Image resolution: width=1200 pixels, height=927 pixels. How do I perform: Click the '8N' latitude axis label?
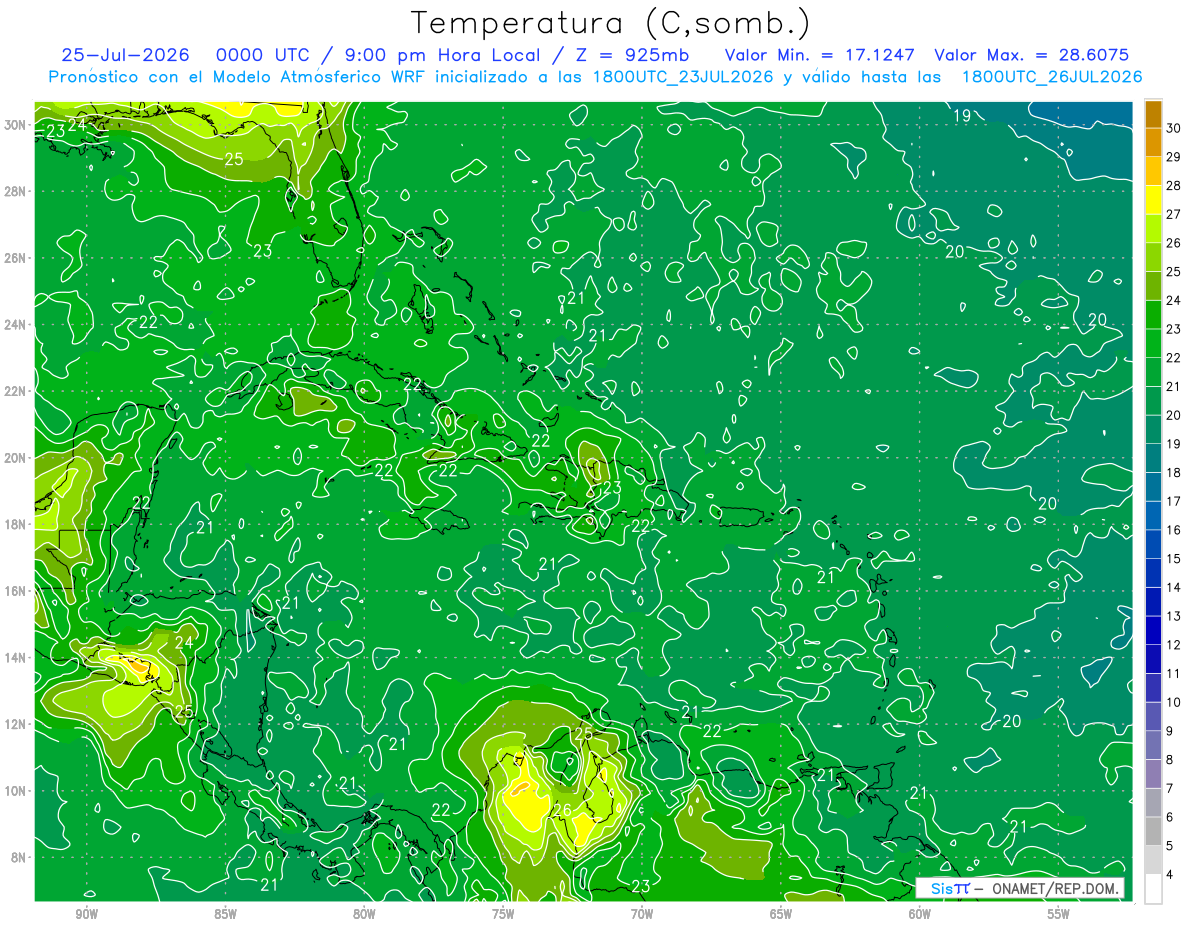20,857
